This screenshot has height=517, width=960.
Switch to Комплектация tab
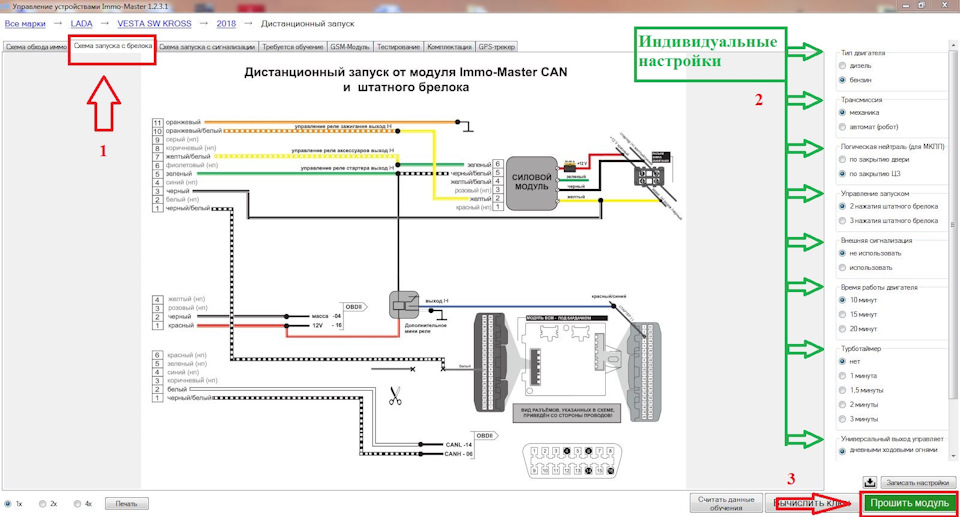point(449,47)
